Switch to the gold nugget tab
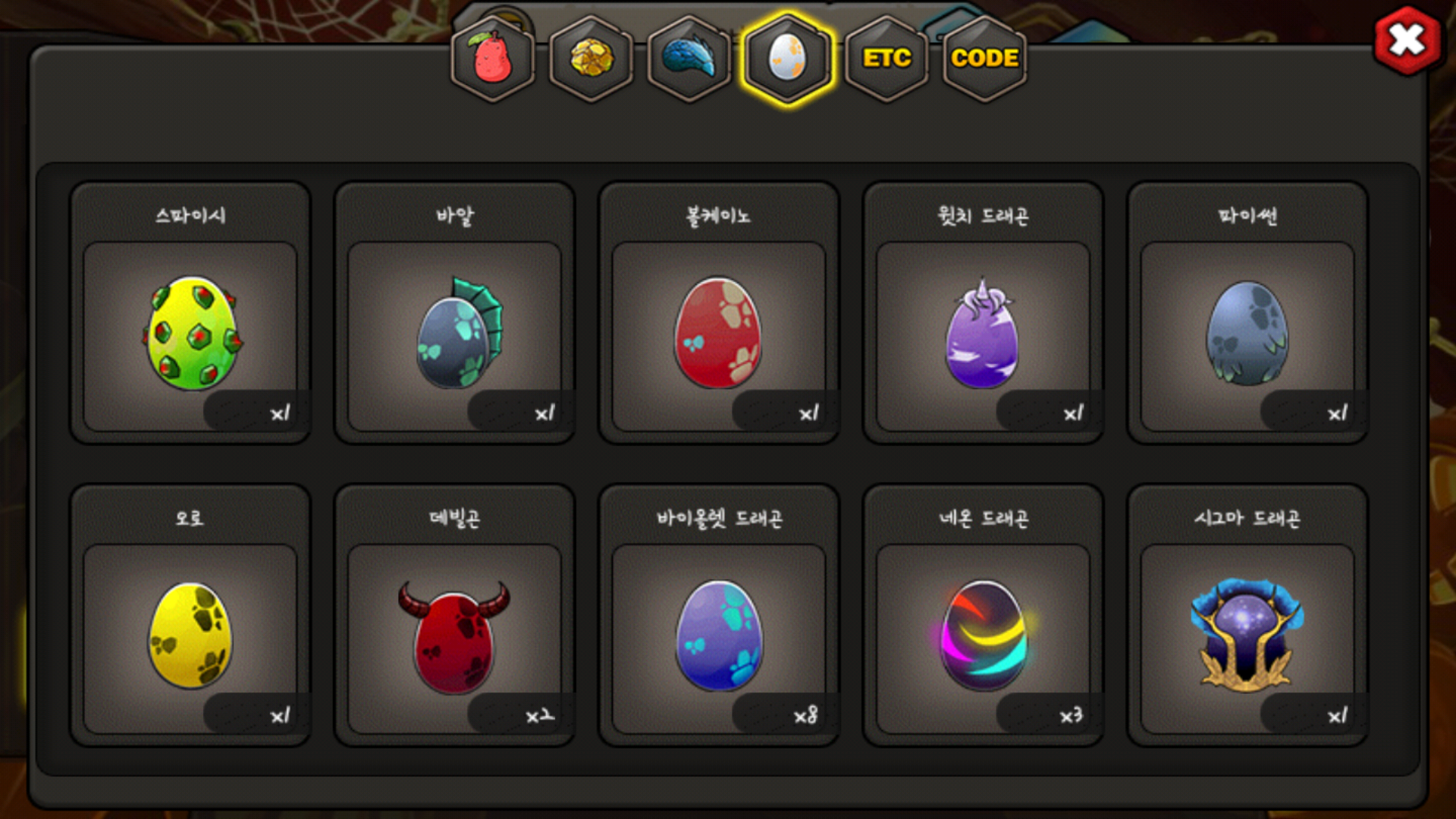The image size is (1456, 819). coord(591,58)
